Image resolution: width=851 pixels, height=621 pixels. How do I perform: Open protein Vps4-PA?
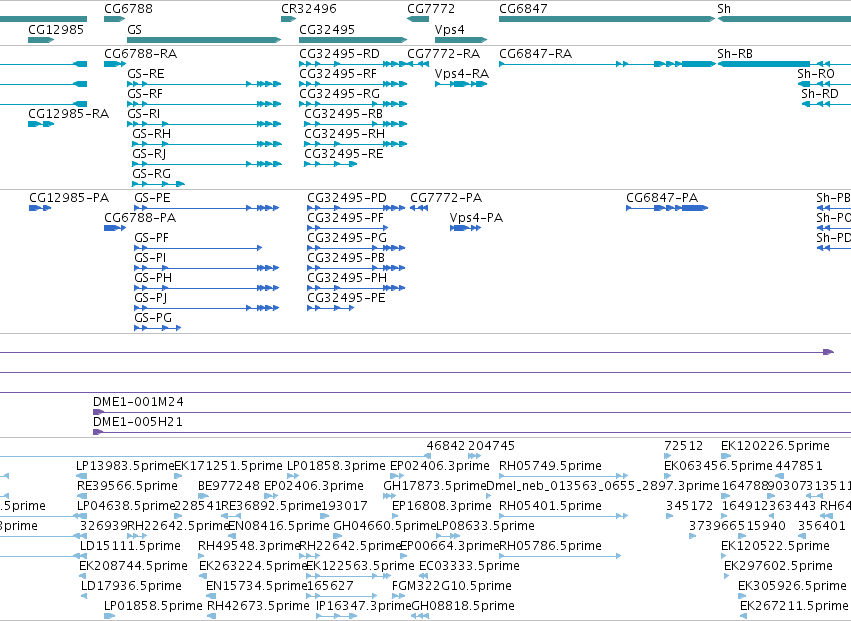476,218
